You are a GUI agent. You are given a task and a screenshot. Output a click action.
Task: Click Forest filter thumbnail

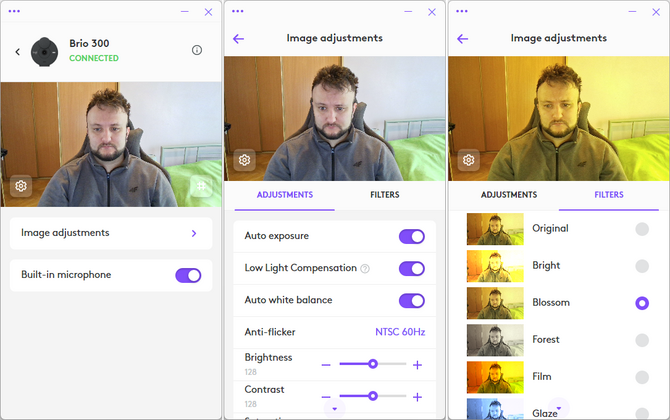(x=495, y=340)
